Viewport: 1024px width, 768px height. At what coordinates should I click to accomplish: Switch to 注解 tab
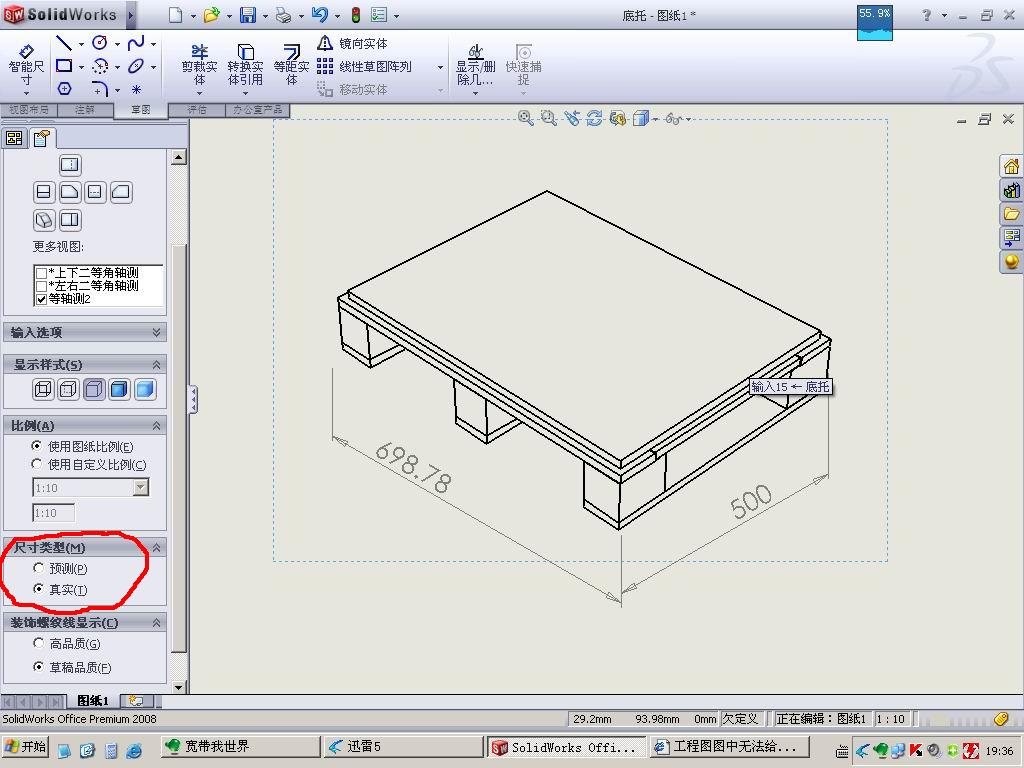85,110
